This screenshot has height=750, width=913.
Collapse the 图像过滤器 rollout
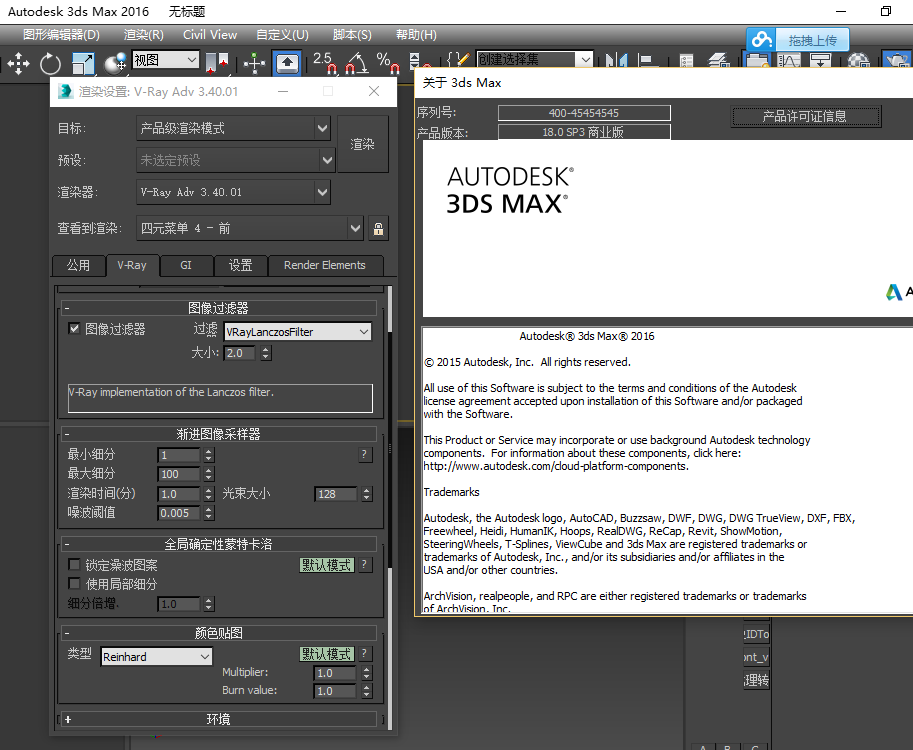pos(218,308)
